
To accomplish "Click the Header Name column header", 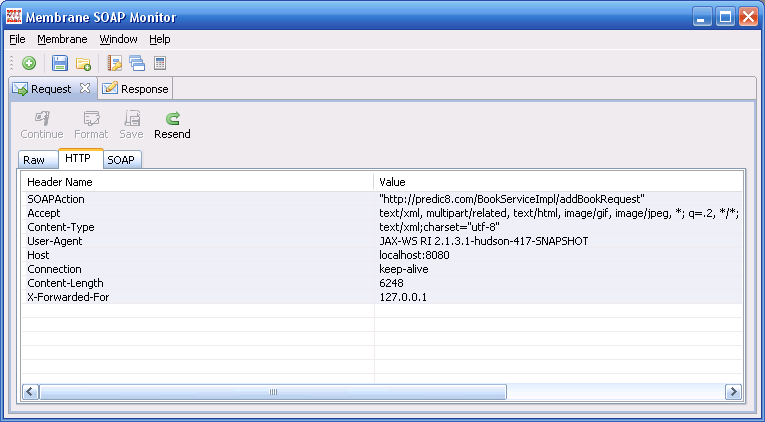I will click(x=198, y=182).
